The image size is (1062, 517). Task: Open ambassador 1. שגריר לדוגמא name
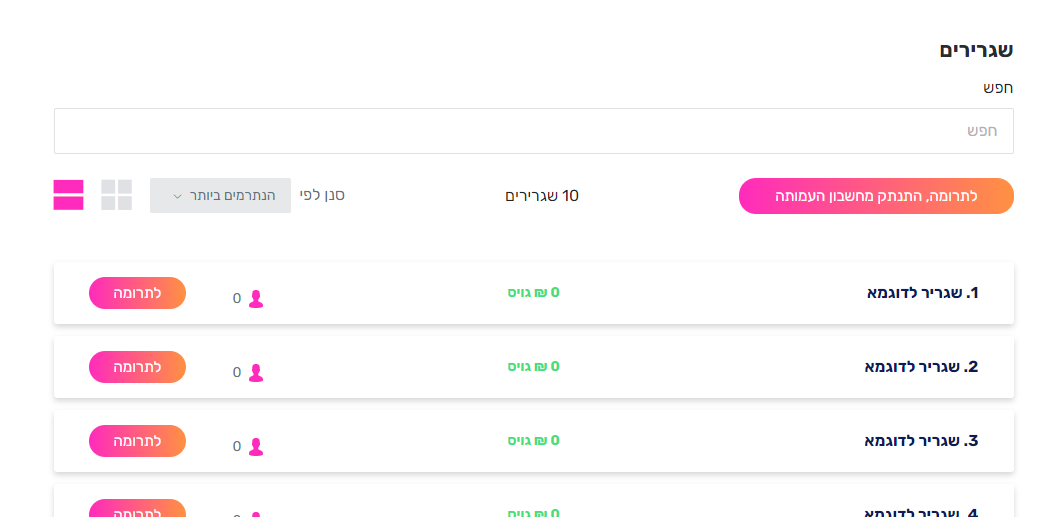coord(923,293)
